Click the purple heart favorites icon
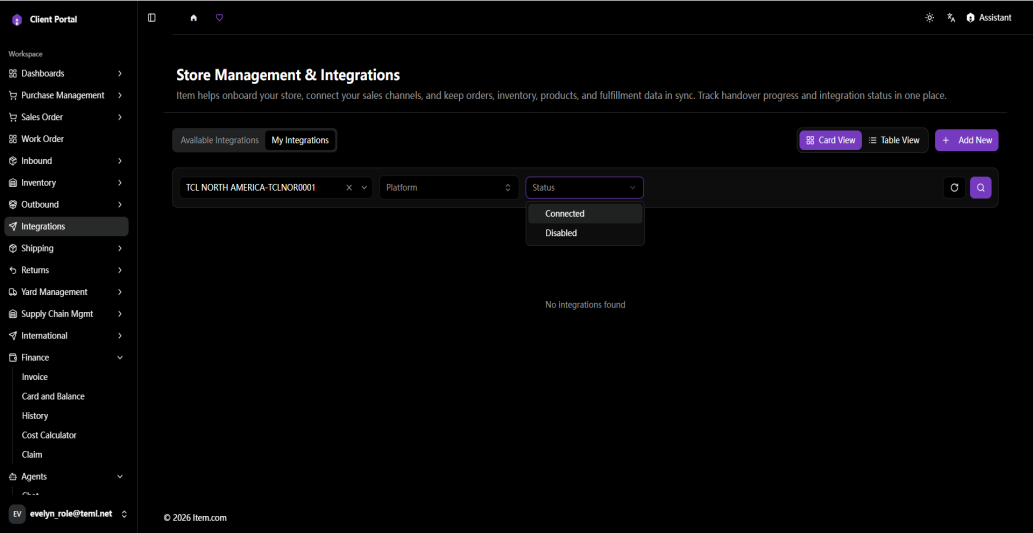This screenshot has width=1033, height=533. tap(219, 18)
